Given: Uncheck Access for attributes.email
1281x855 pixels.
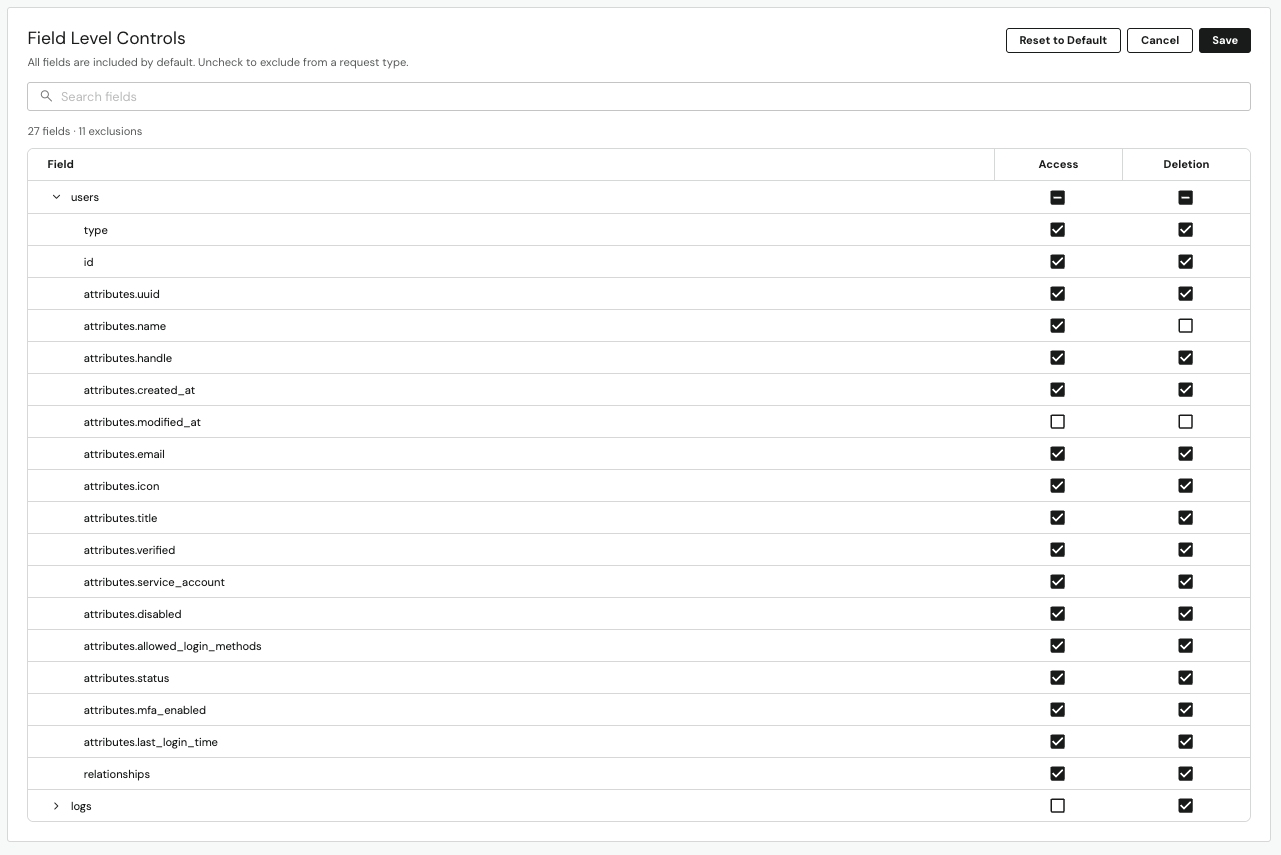Looking at the screenshot, I should (x=1058, y=454).
